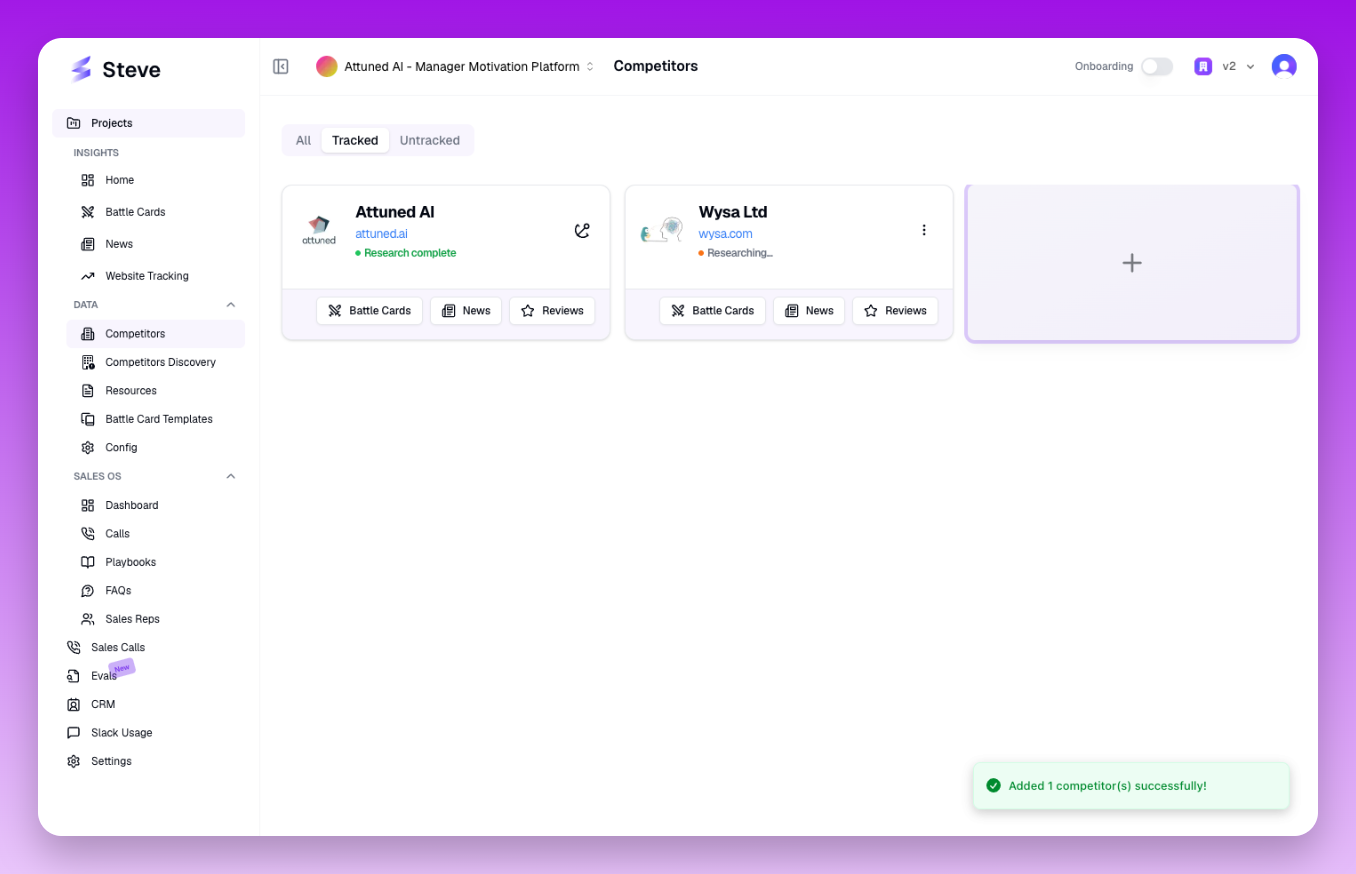Open the Attuned AI project selector dropdown

456,66
